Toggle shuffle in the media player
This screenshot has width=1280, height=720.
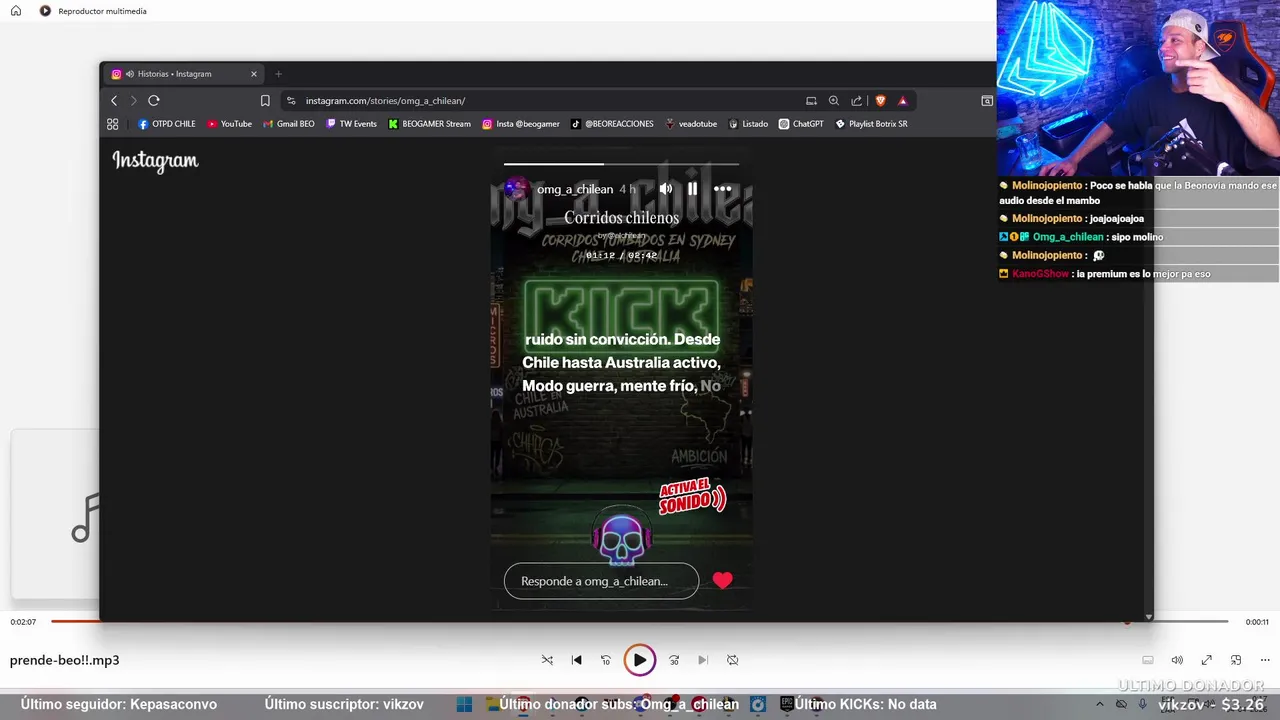pos(547,660)
